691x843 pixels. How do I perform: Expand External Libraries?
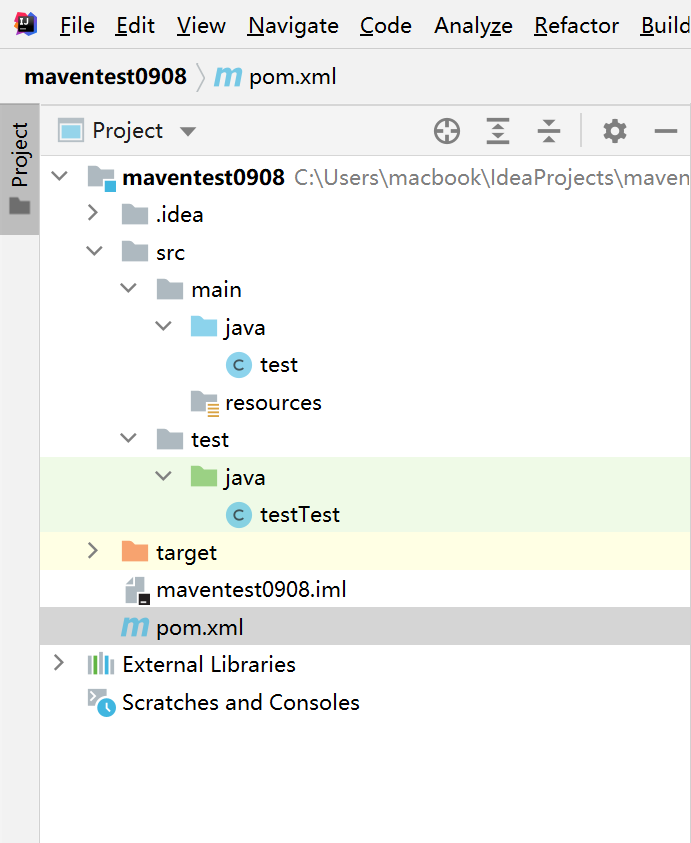pyautogui.click(x=59, y=663)
